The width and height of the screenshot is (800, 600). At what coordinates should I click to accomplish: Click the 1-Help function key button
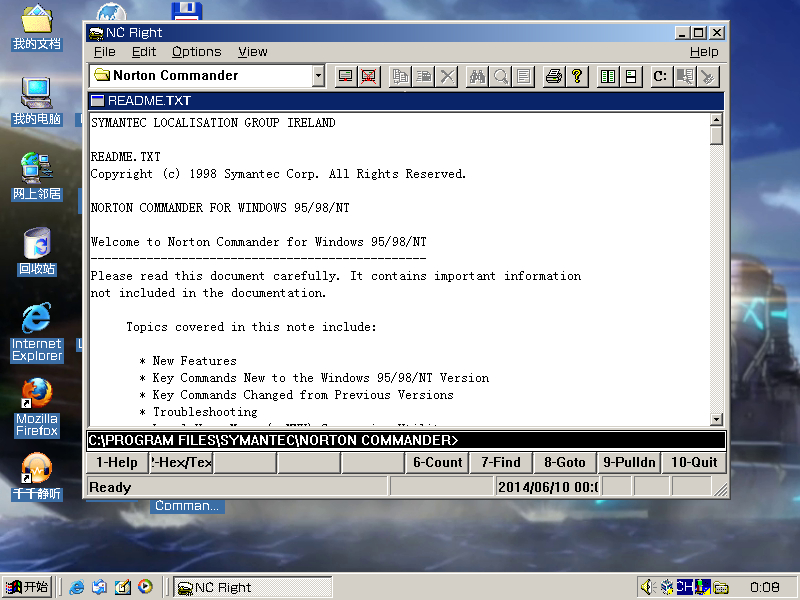[117, 462]
